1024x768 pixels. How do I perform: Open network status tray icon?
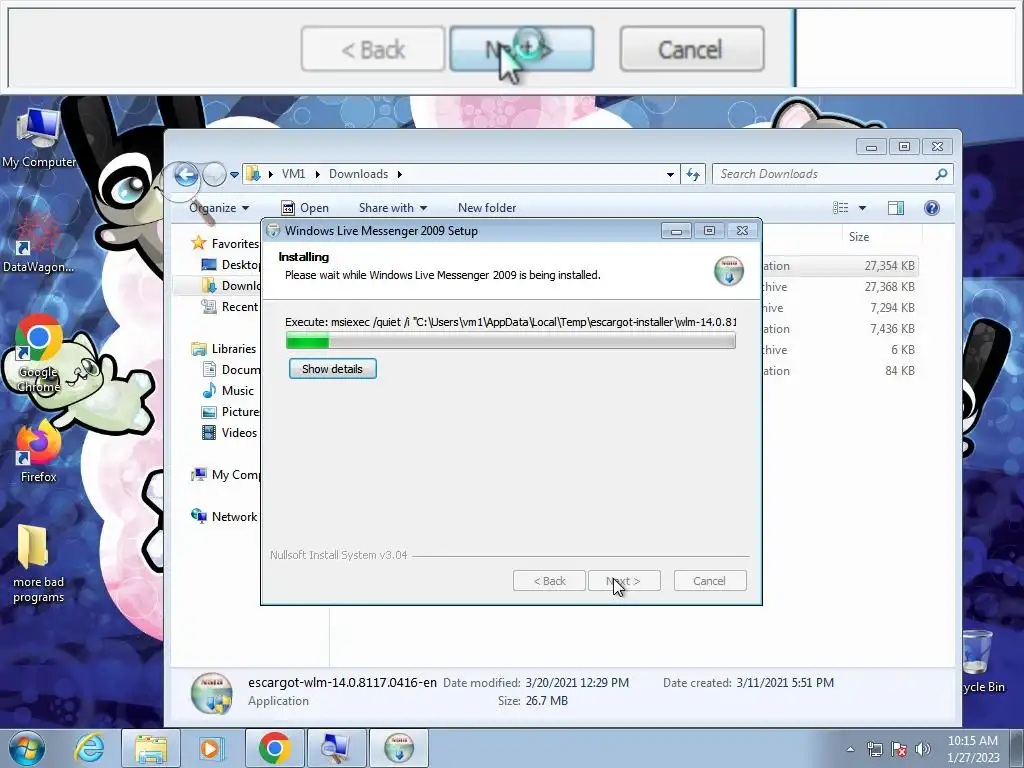click(x=874, y=749)
